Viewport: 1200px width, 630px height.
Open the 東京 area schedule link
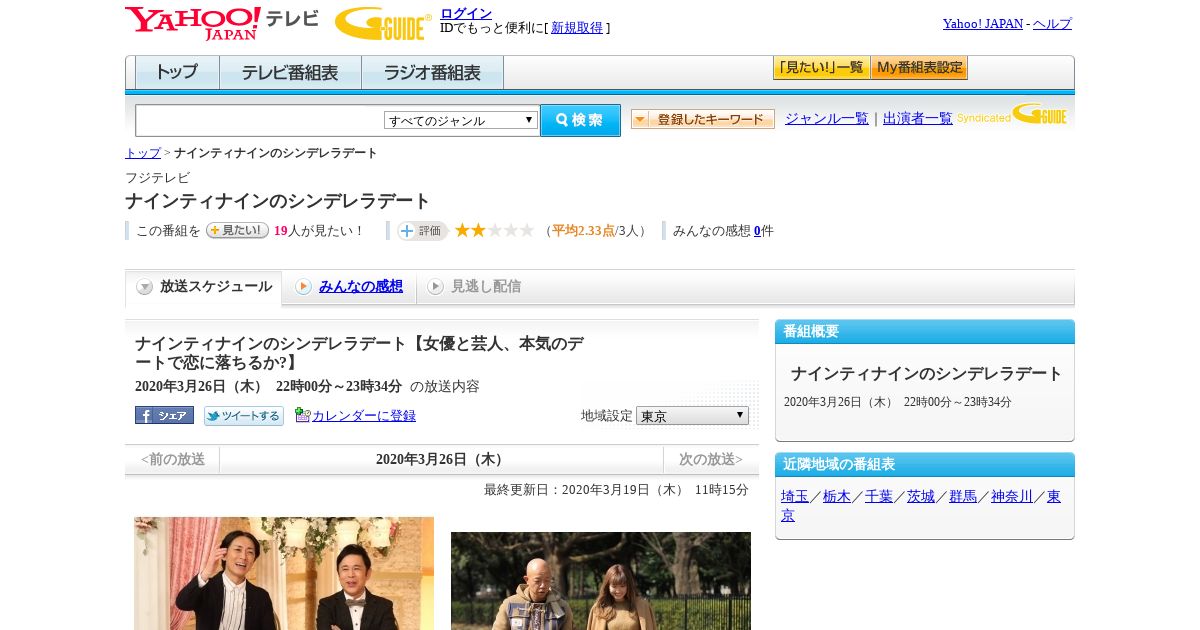coord(1054,496)
